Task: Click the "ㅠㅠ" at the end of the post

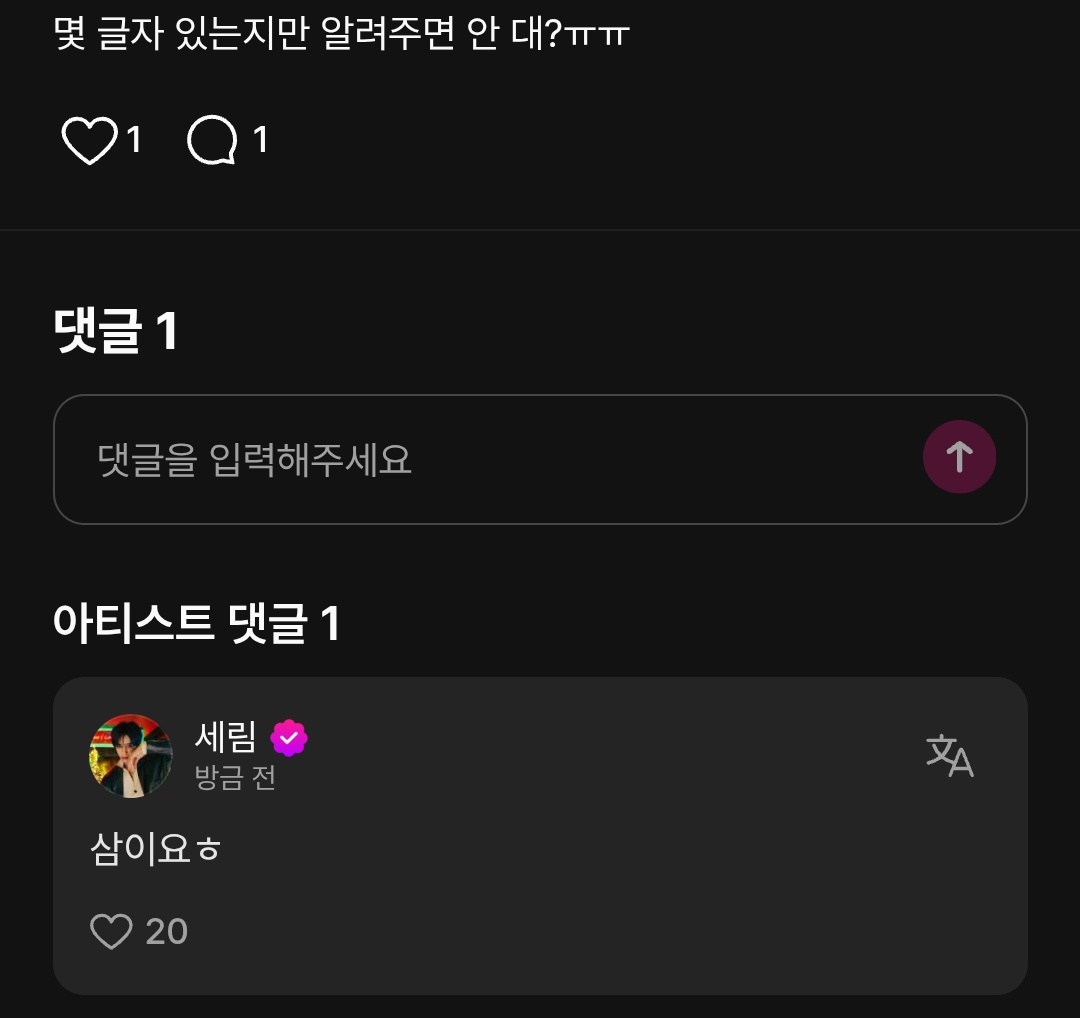Action: (x=597, y=36)
